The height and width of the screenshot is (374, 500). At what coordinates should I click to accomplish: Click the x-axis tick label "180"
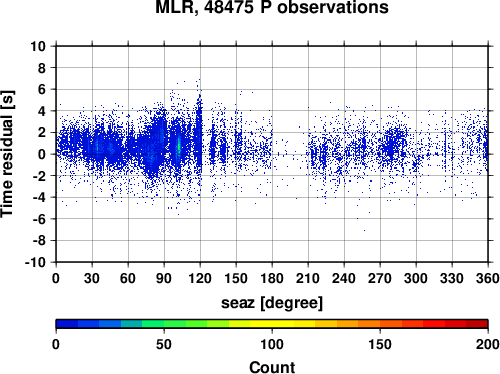pyautogui.click(x=272, y=278)
